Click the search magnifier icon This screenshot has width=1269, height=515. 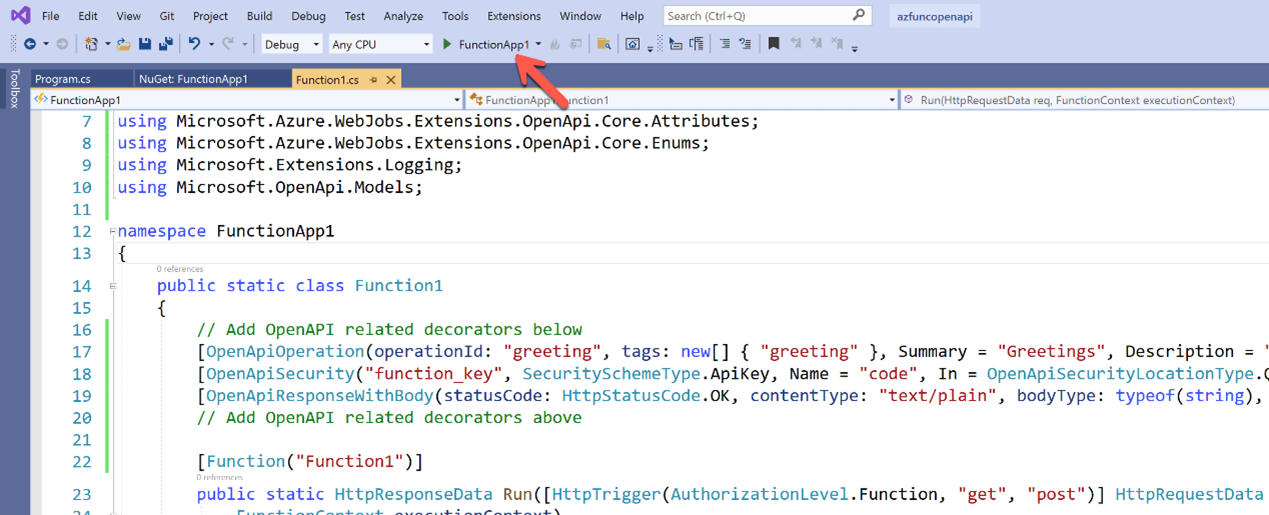[859, 15]
